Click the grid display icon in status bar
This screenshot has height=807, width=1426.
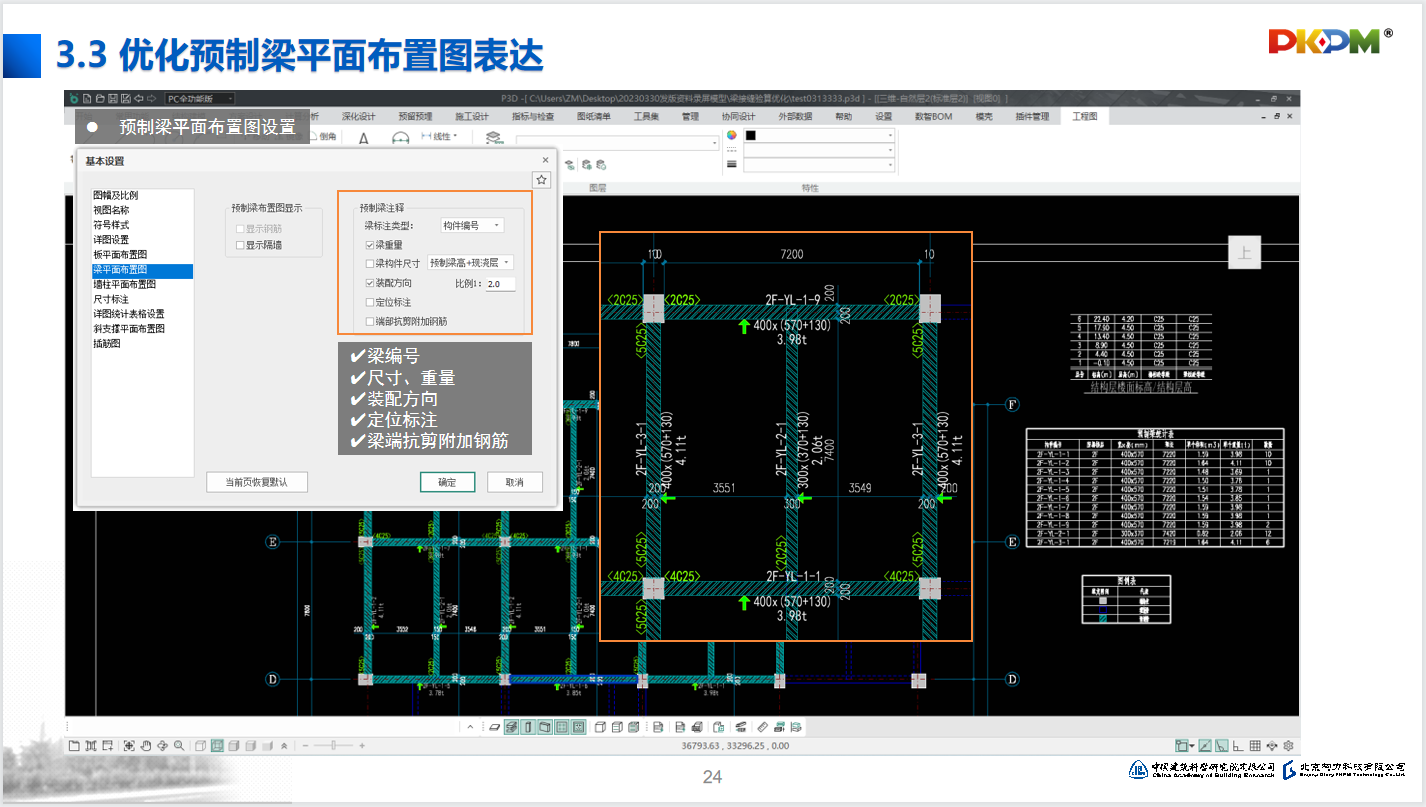[x=1255, y=746]
